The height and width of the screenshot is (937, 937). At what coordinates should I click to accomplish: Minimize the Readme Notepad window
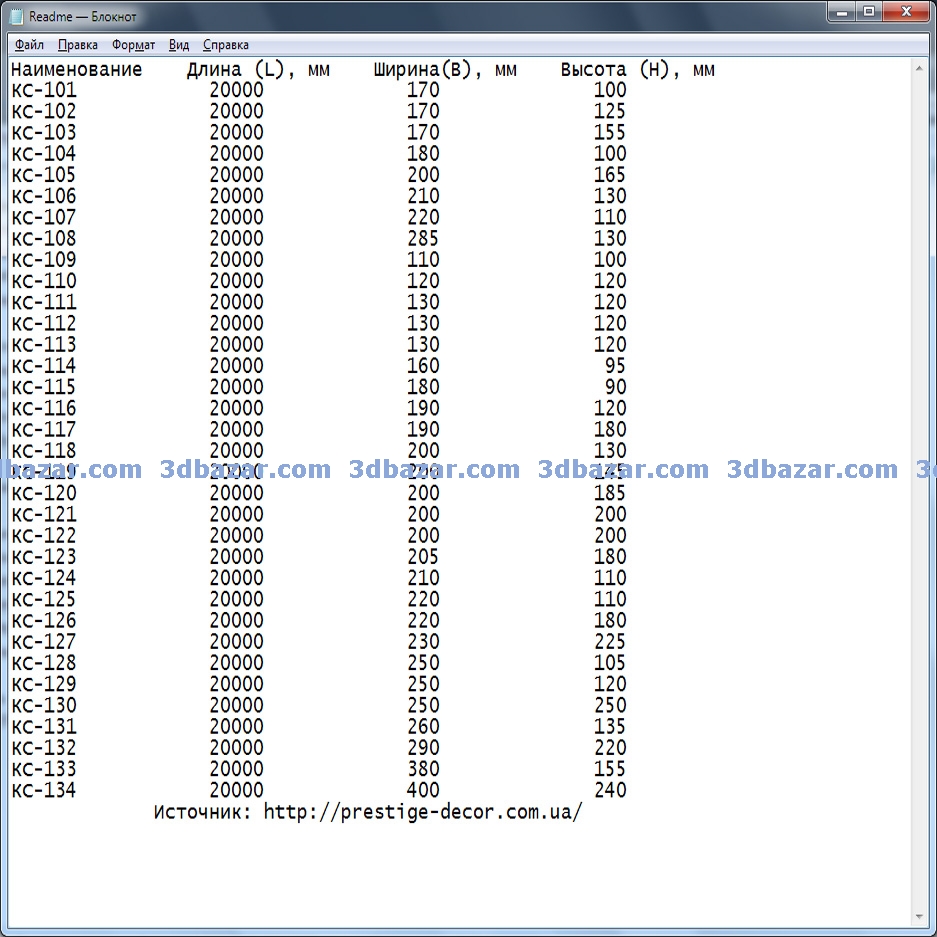842,11
